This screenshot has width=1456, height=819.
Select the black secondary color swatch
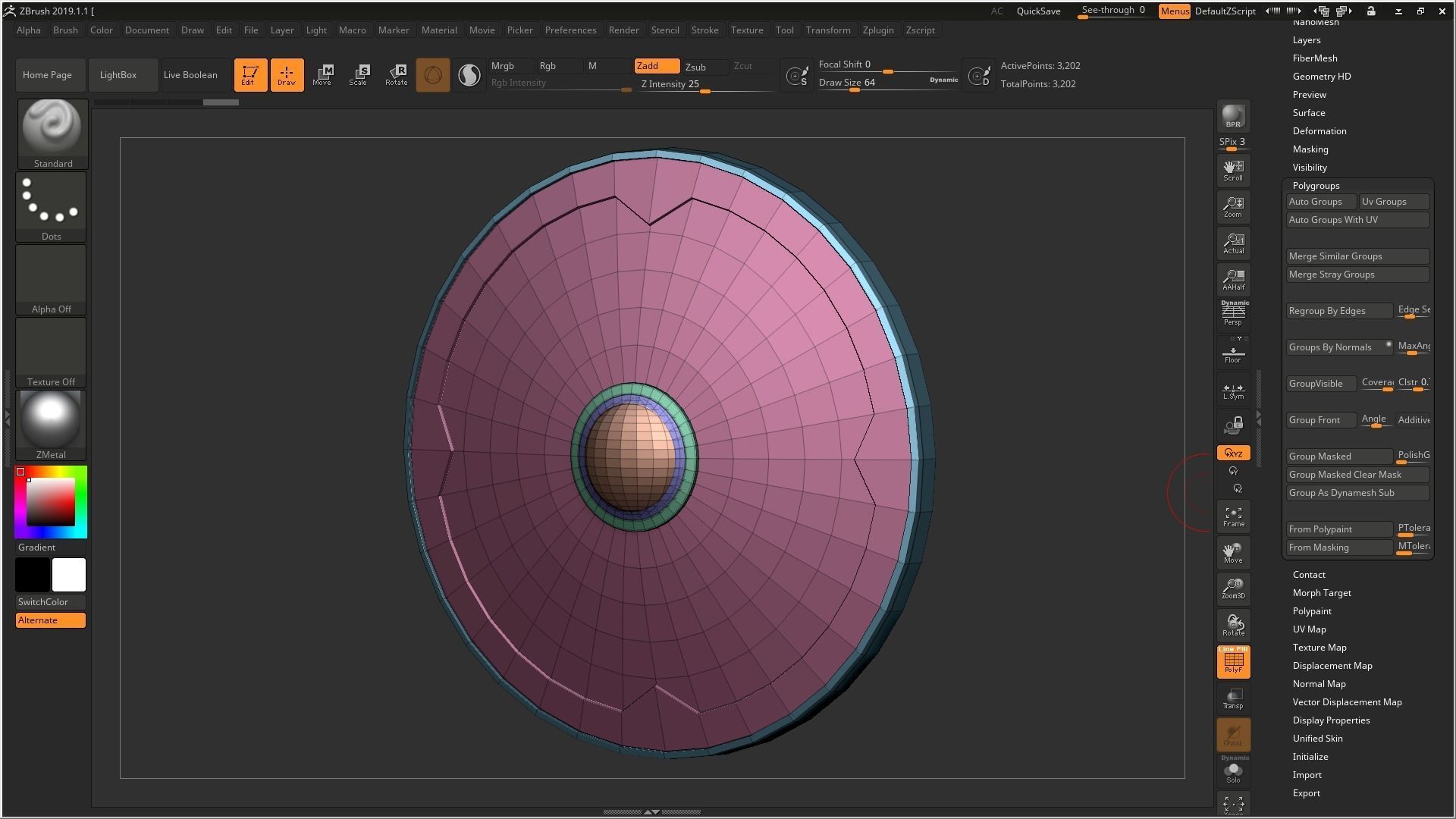click(x=33, y=575)
